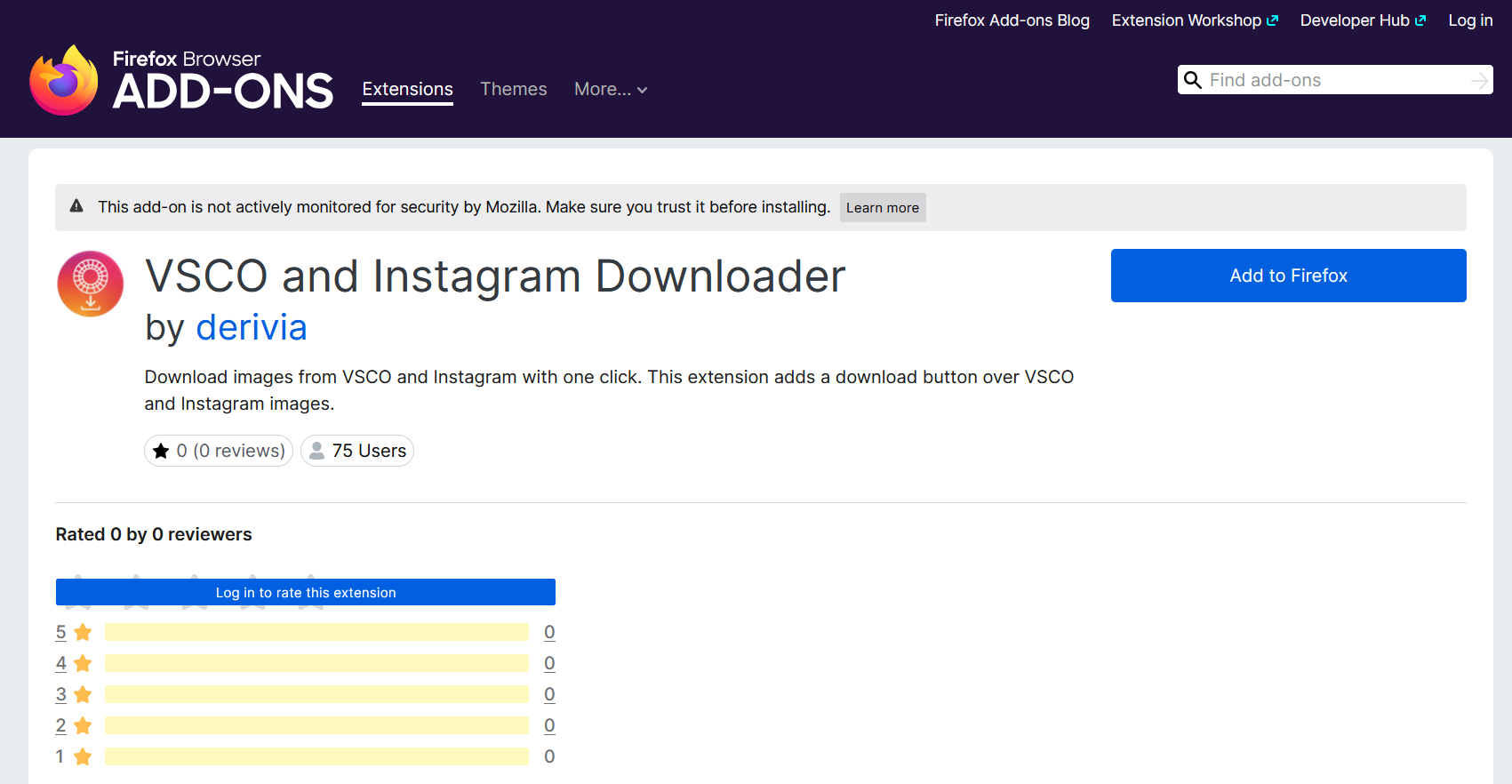Click the black star icon beside reviews
Image resolution: width=1512 pixels, height=784 pixels.
click(161, 451)
